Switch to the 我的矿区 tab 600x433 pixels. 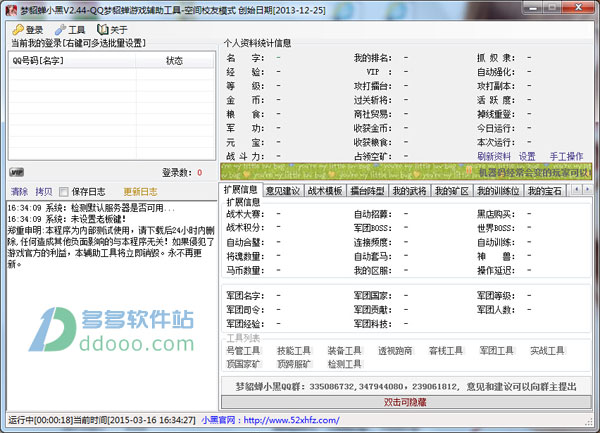tap(452, 190)
